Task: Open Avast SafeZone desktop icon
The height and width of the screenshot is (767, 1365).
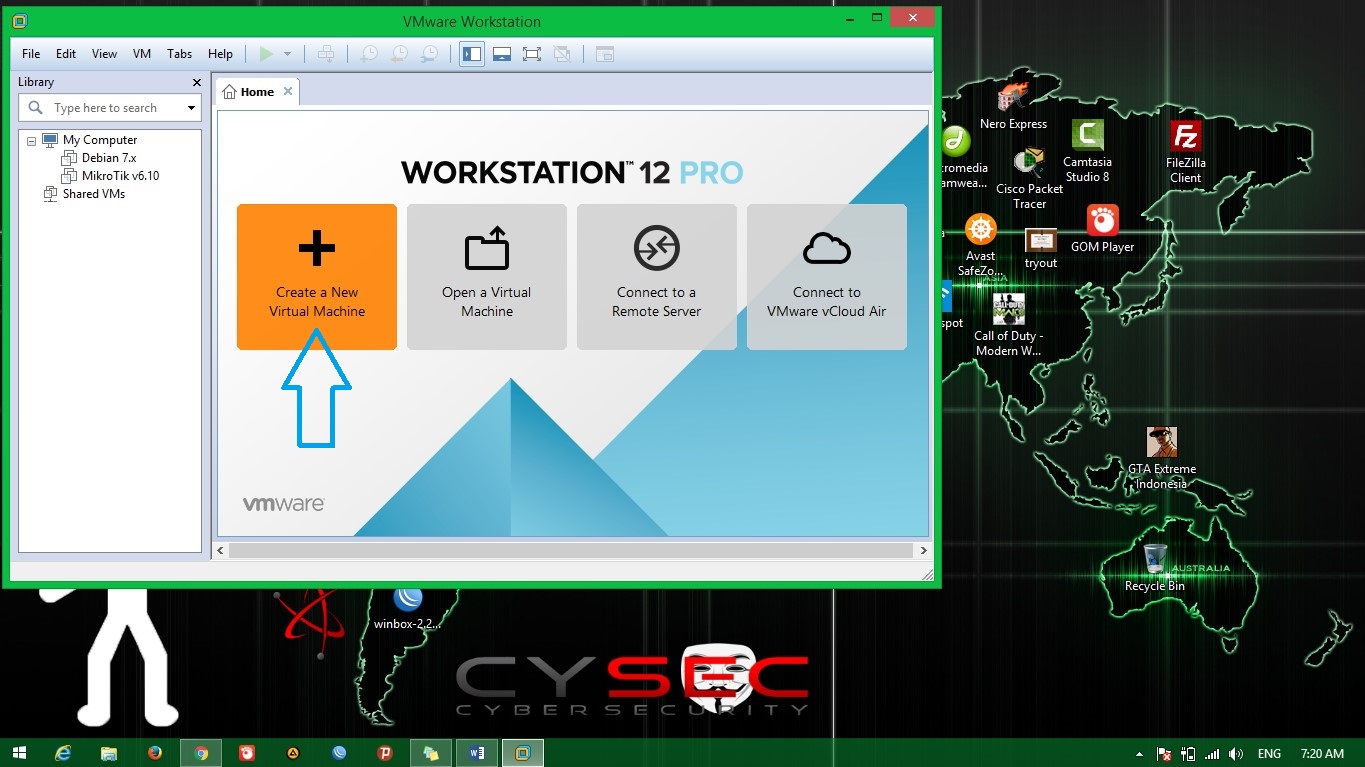Action: [x=980, y=246]
